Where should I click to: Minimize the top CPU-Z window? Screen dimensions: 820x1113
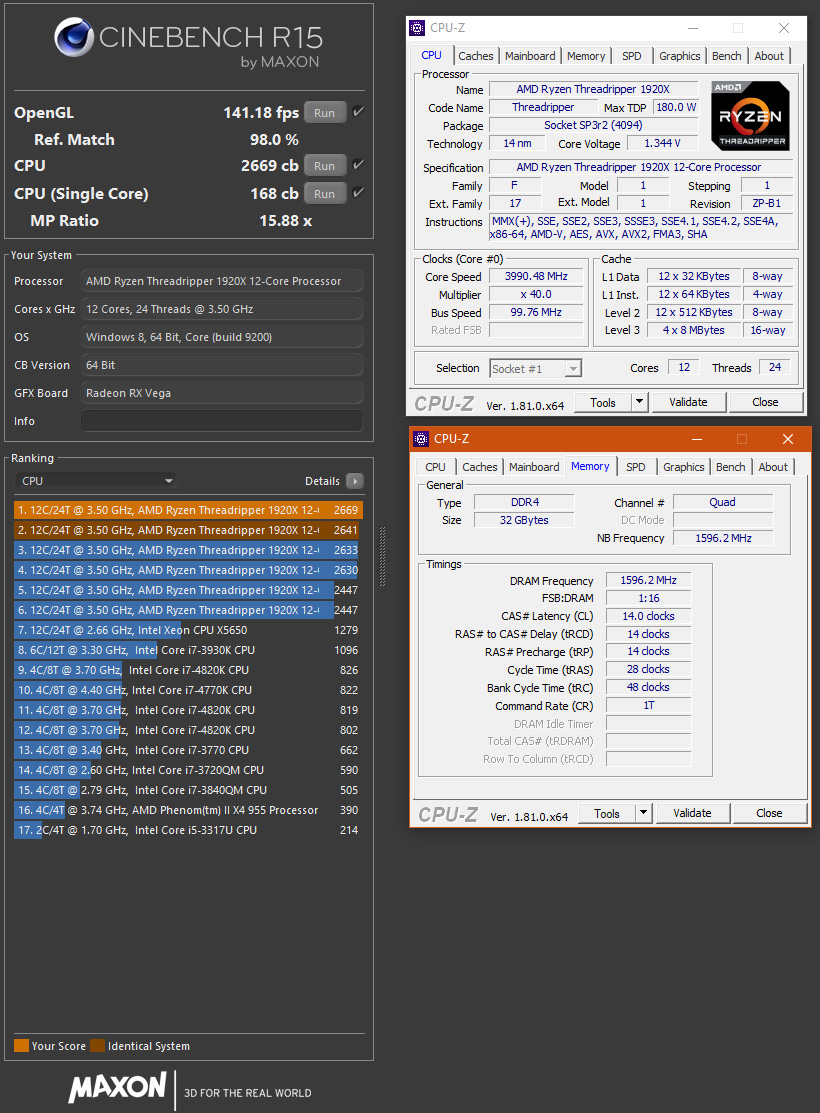[x=693, y=28]
